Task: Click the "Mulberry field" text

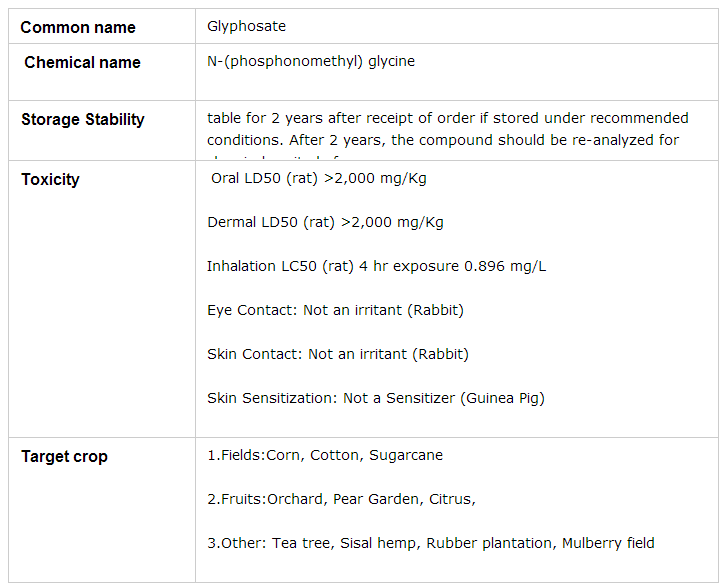Action: click(x=608, y=543)
